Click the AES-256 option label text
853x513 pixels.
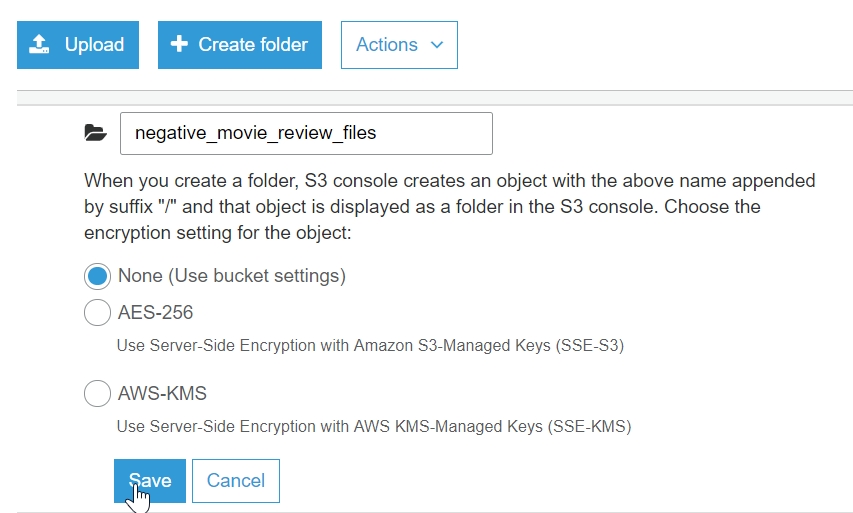coord(155,313)
